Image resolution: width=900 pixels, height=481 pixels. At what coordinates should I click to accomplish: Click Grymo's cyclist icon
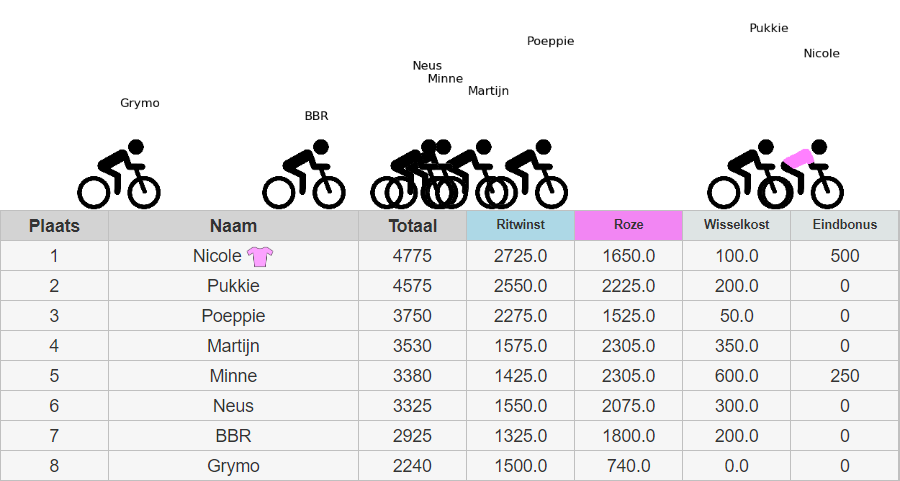pyautogui.click(x=119, y=174)
